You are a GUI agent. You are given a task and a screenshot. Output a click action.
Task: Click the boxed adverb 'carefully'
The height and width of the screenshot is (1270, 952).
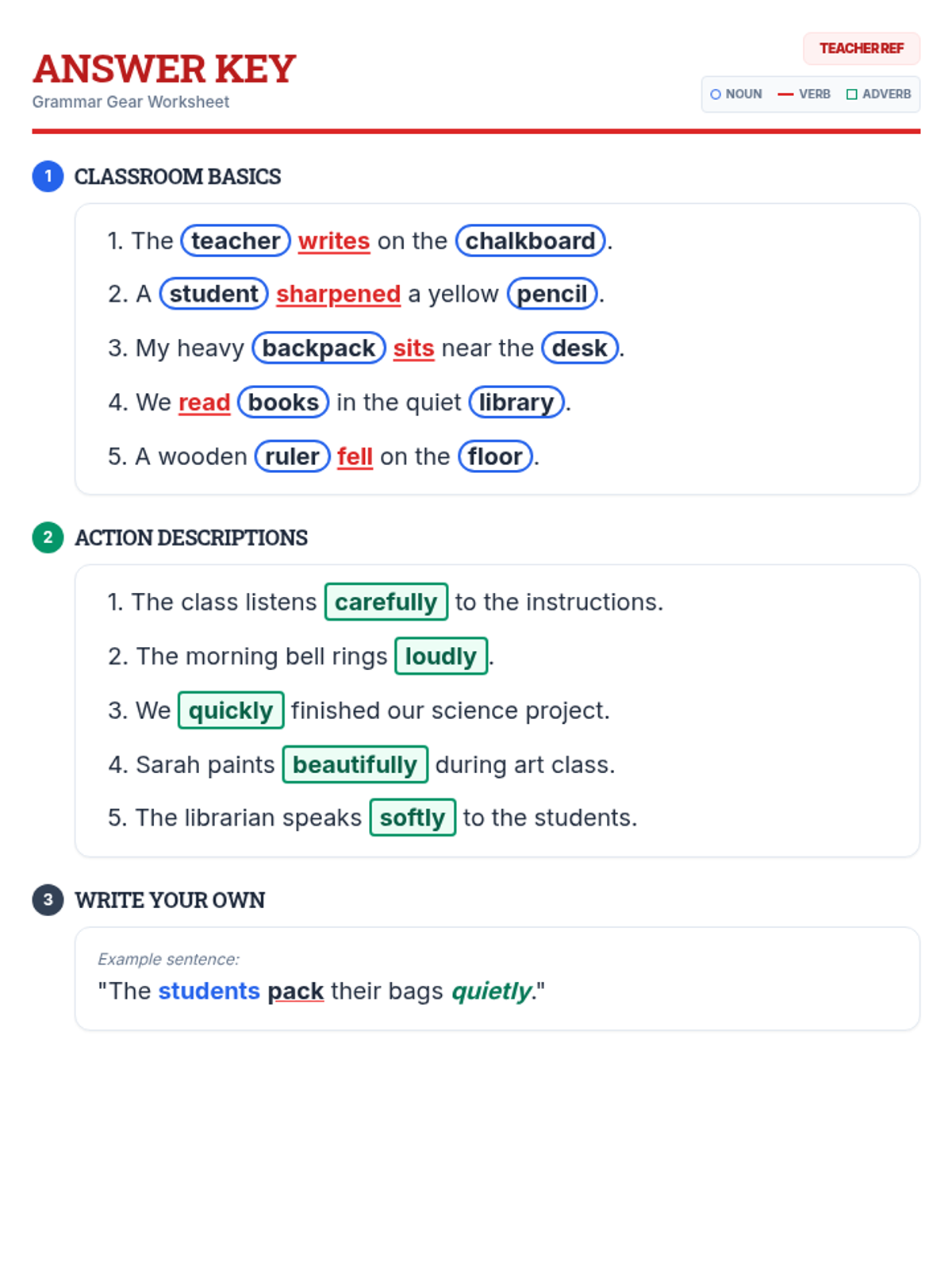click(x=386, y=602)
